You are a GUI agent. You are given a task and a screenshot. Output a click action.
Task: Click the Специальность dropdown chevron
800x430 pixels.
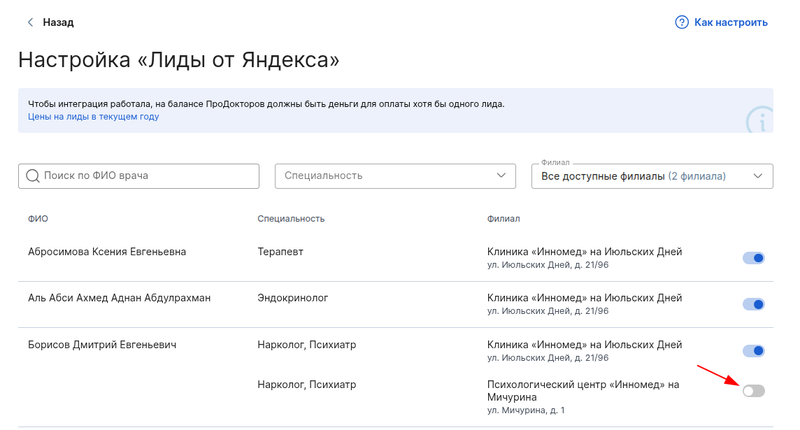[501, 175]
